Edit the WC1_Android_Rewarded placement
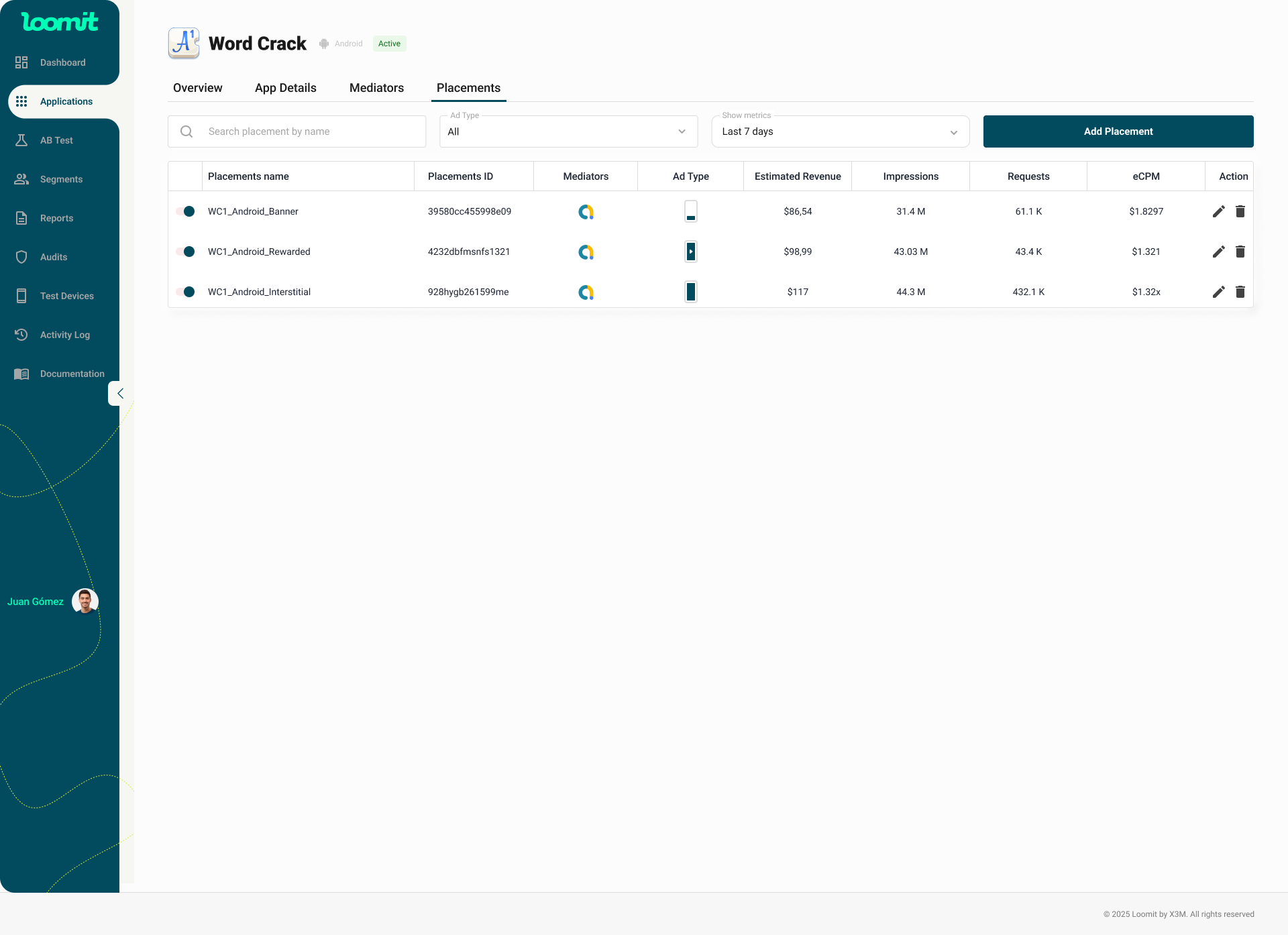The width and height of the screenshot is (1288, 935). click(x=1219, y=252)
